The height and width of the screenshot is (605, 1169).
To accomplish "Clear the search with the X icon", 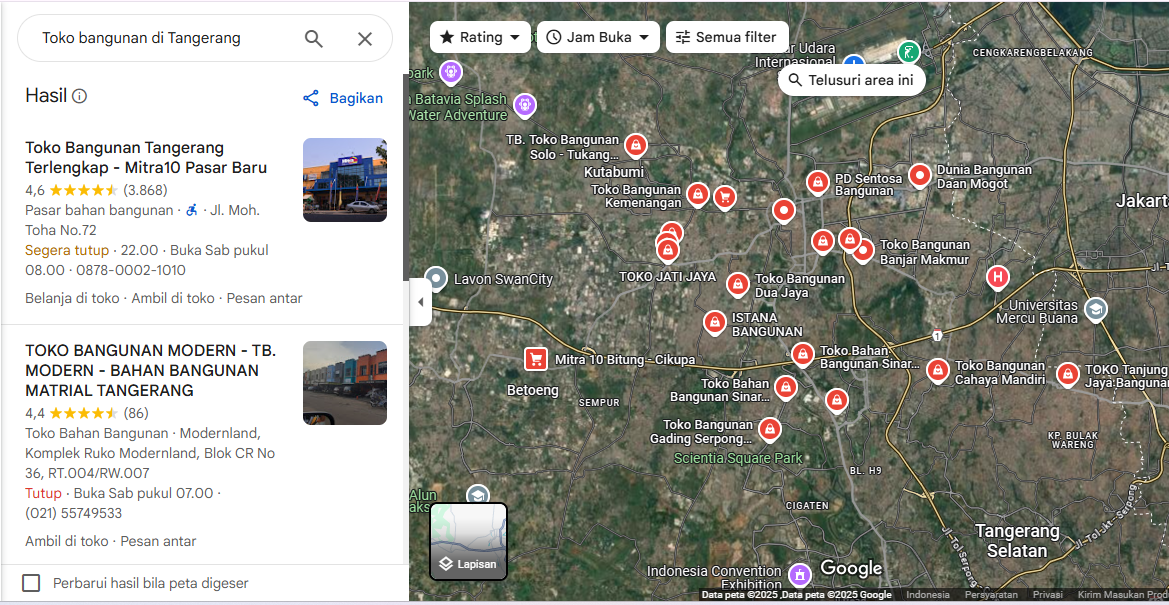I will 365,38.
